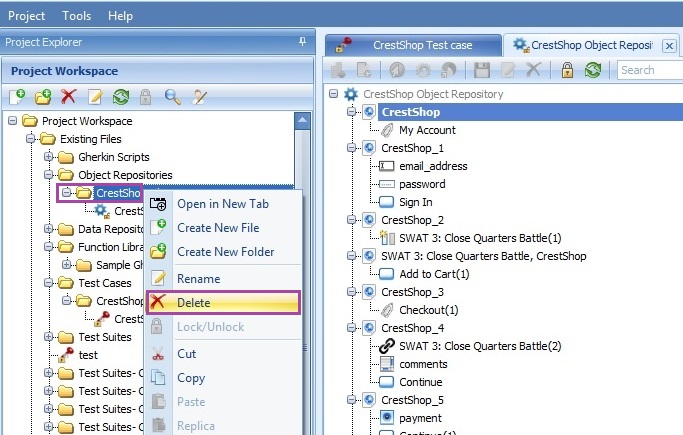Click the Rename pencil icon in Project Workspace toolbar
The image size is (683, 435).
95,97
